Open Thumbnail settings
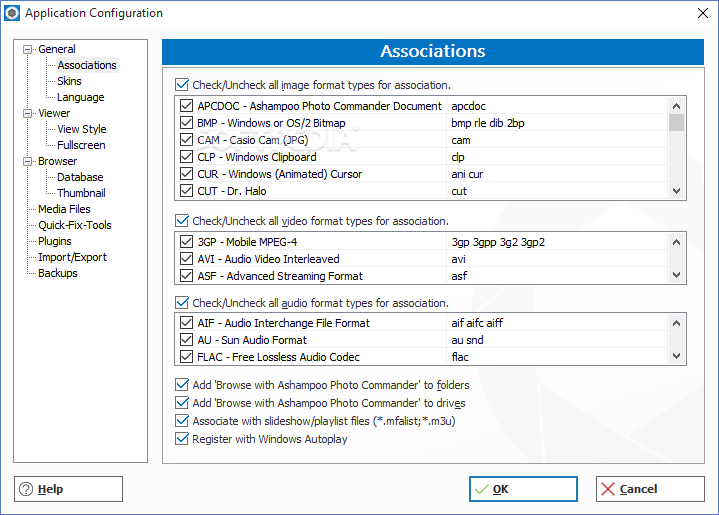Image resolution: width=719 pixels, height=515 pixels. [x=81, y=193]
